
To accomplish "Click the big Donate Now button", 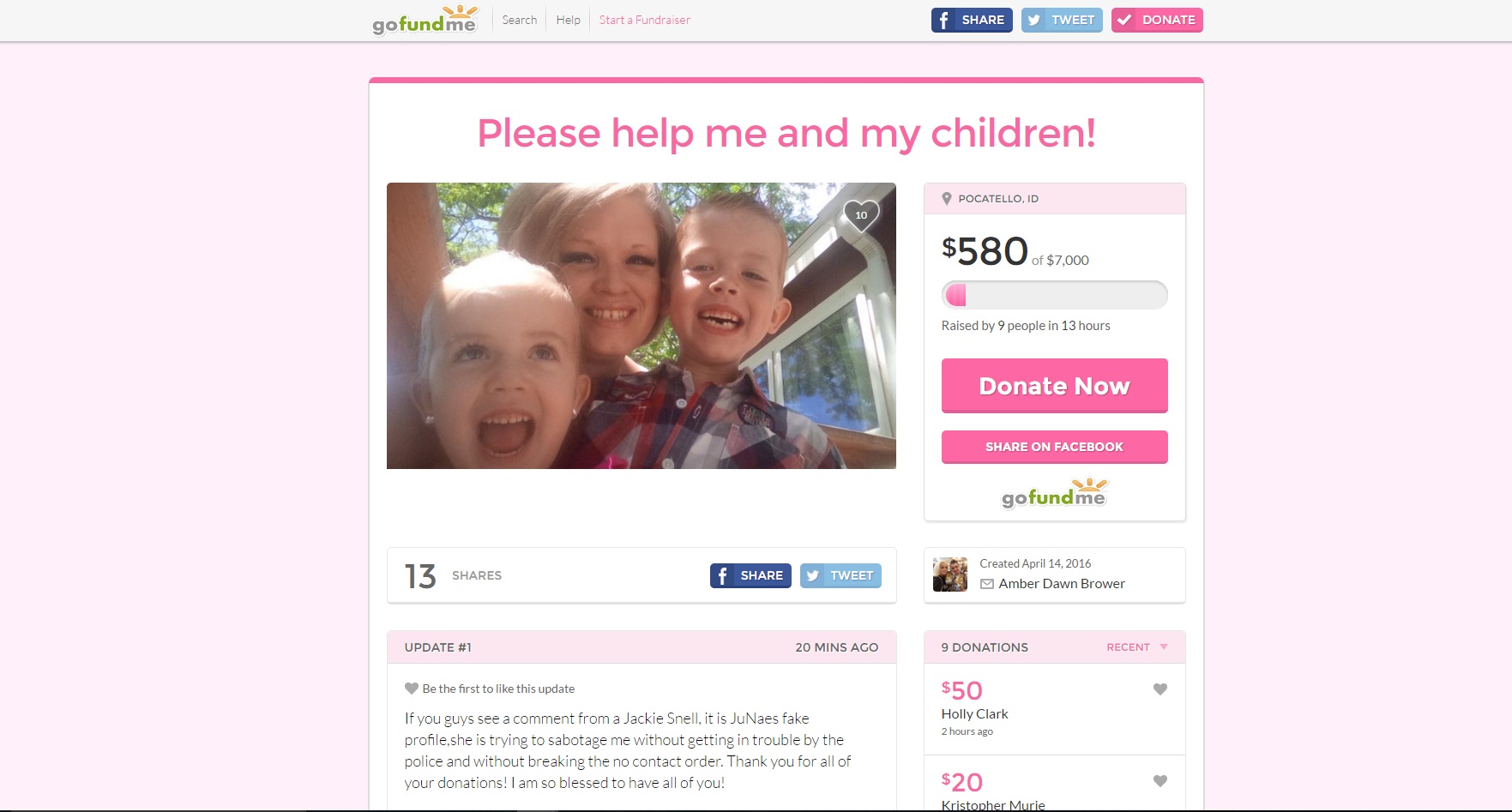I will [1055, 386].
